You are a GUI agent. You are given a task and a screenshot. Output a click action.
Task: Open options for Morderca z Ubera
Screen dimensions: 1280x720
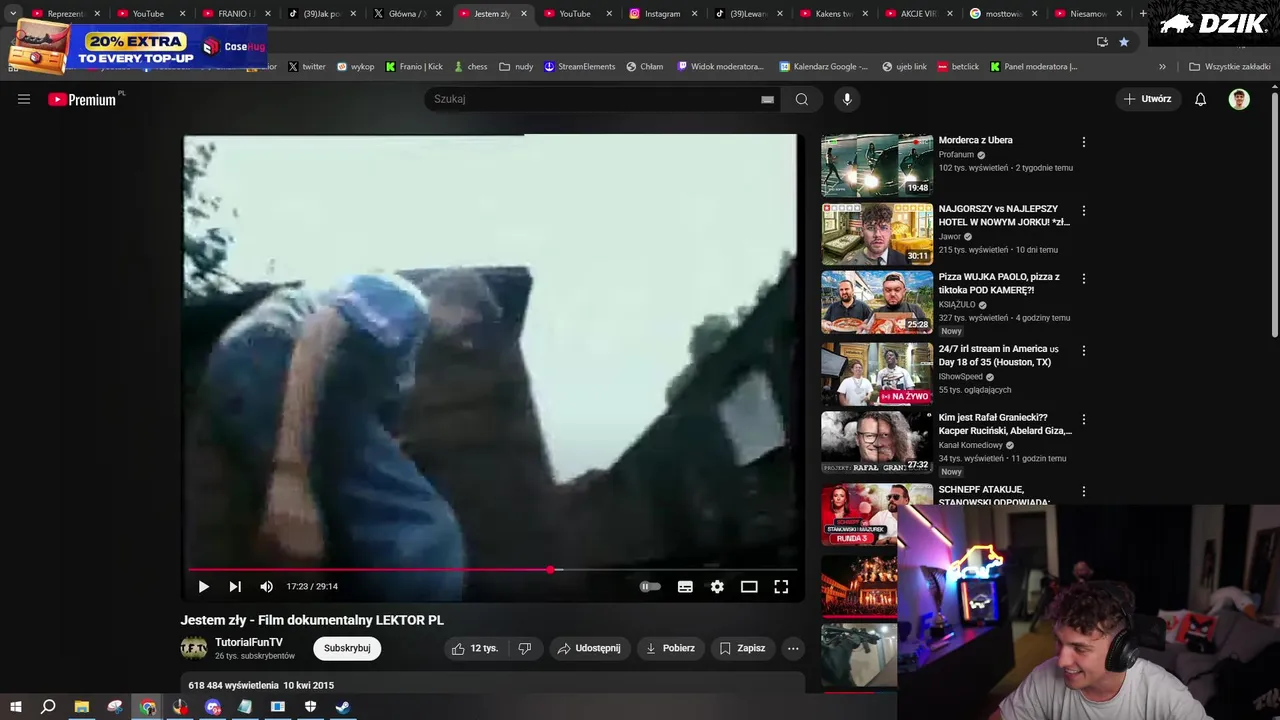[1083, 142]
